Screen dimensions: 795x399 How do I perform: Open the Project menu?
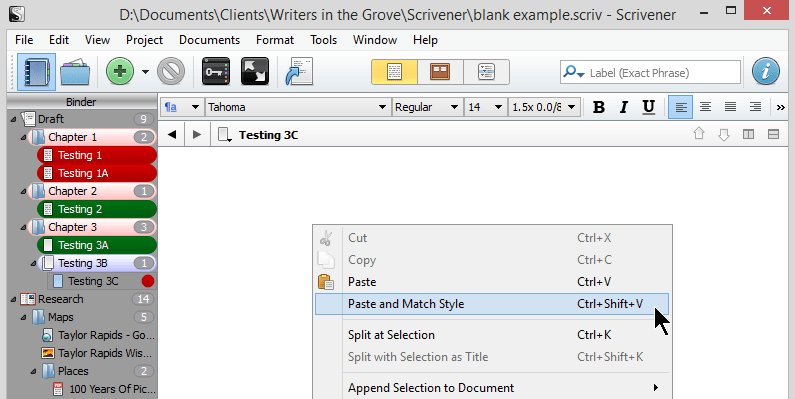pos(144,40)
